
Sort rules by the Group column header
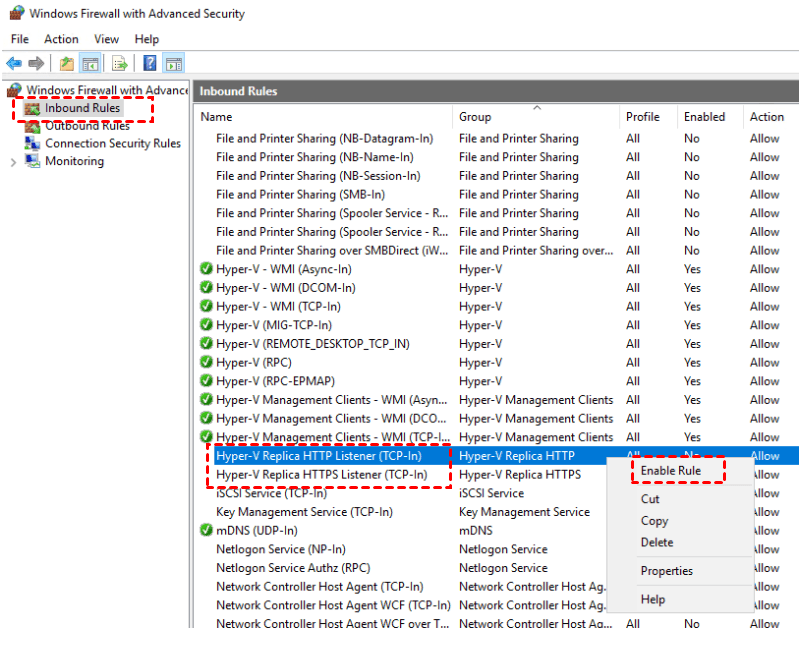click(475, 117)
